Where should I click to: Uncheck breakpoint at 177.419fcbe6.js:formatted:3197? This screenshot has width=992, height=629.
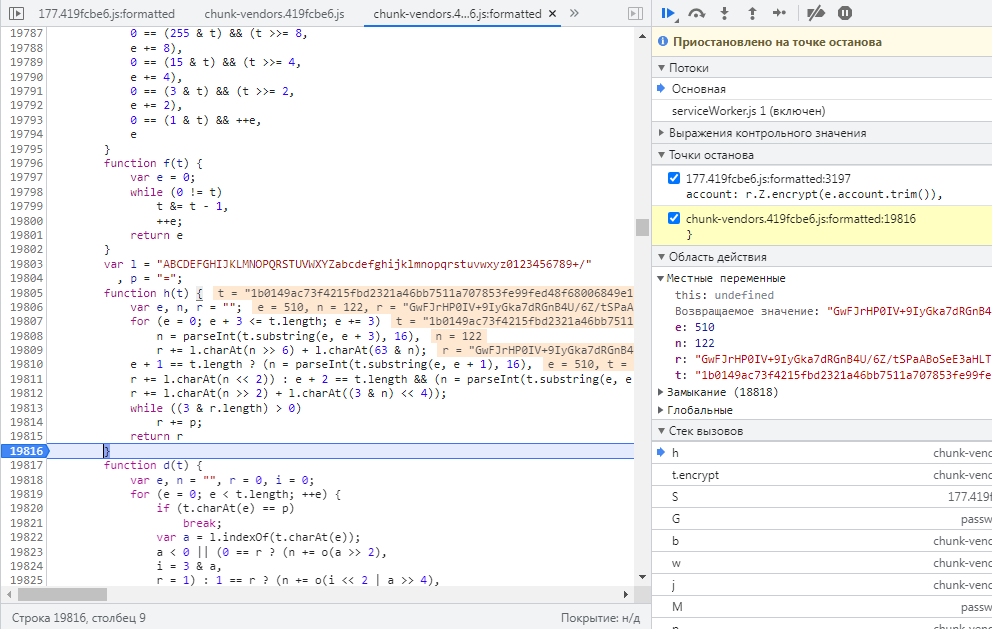(x=673, y=178)
